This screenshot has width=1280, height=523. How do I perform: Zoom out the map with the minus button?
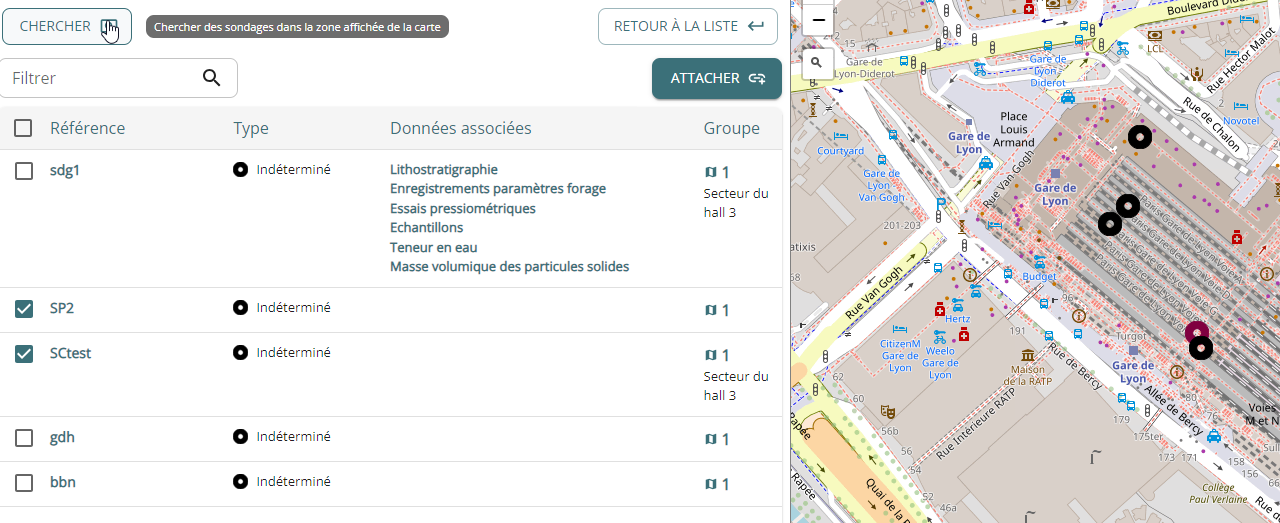(x=817, y=20)
